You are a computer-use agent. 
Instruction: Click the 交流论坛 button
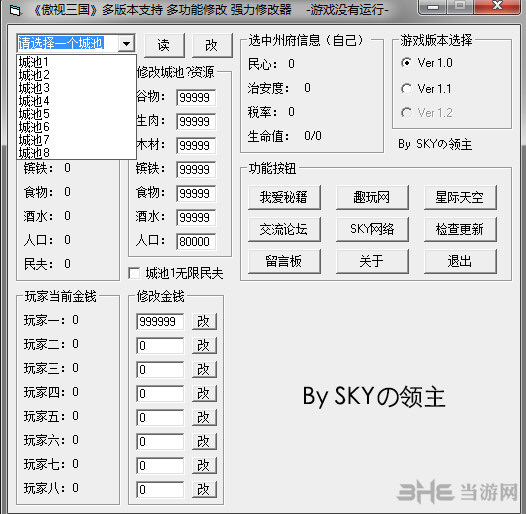tap(284, 229)
